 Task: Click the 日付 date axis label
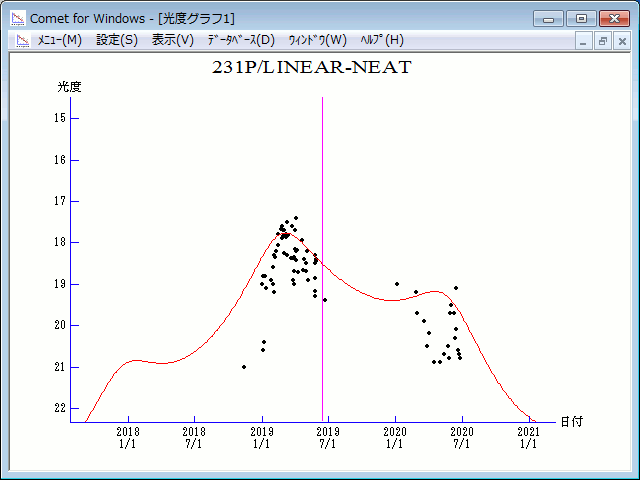[x=571, y=422]
